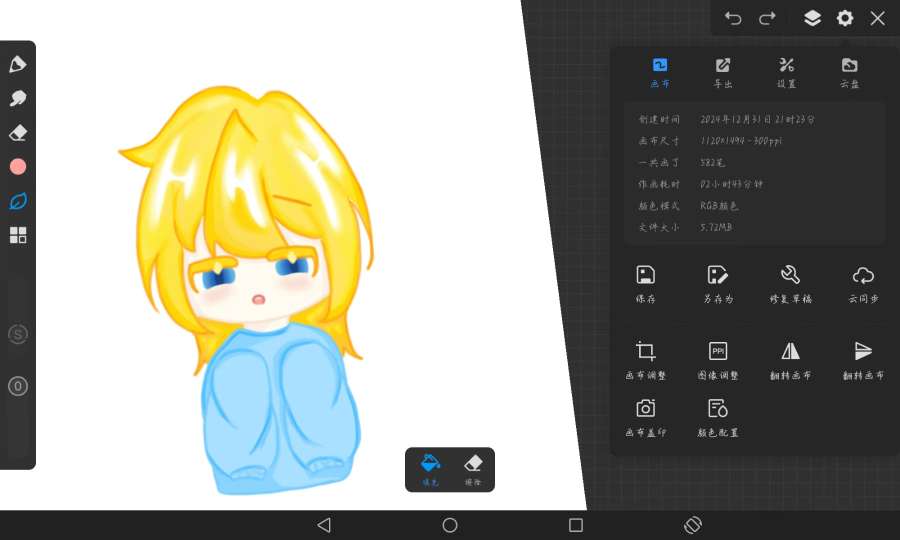This screenshot has height=540, width=900.
Task: Select the blue leaf-shaped fill tool
Action: click(x=18, y=201)
